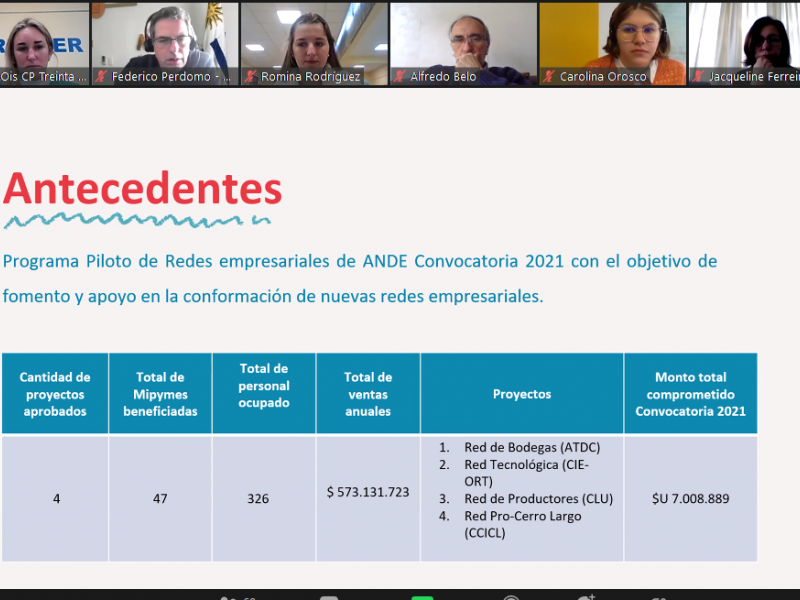Image resolution: width=800 pixels, height=600 pixels.
Task: Select Alfredo Belo's video thumbnail
Action: click(463, 44)
